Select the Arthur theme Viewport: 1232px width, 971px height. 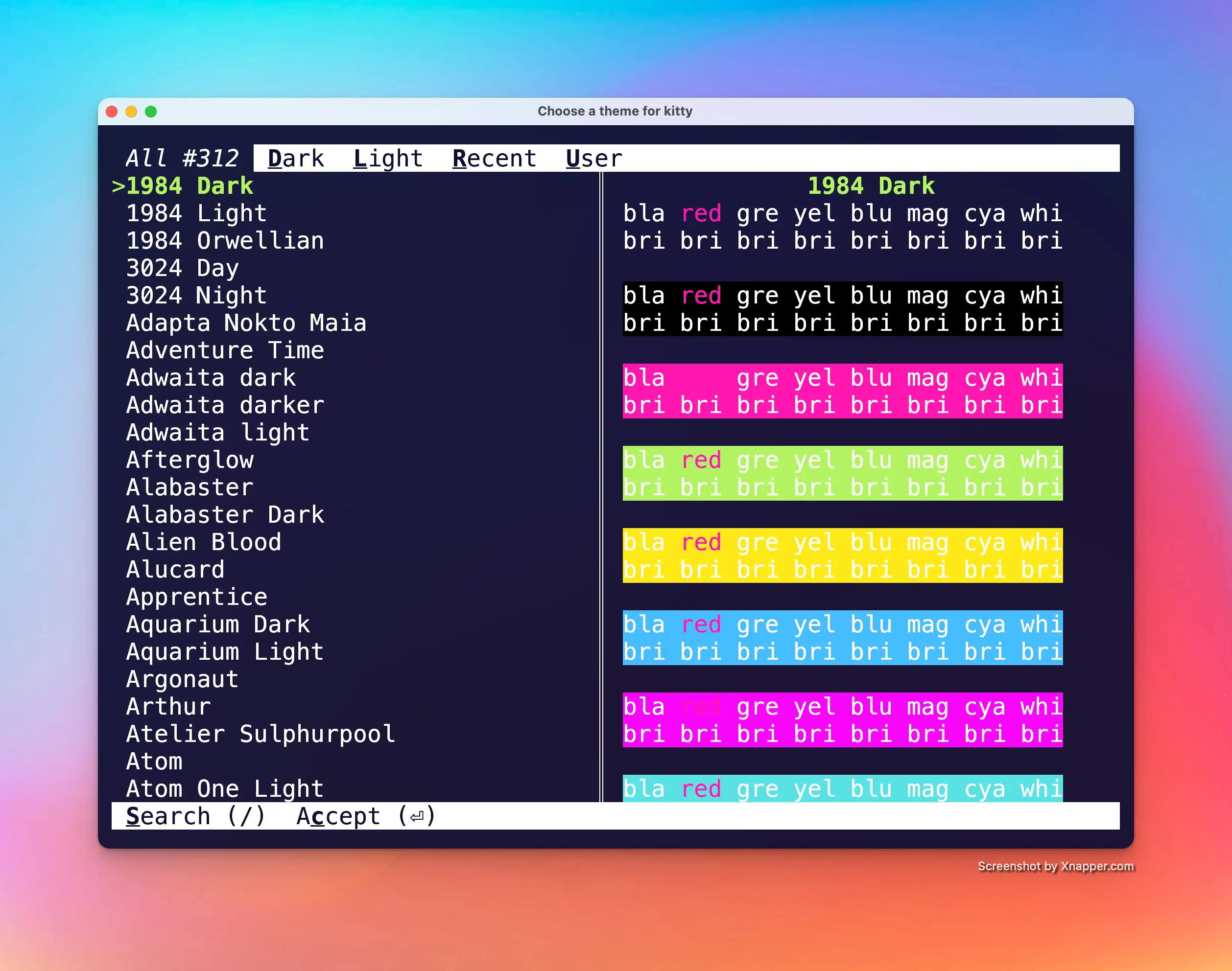(x=168, y=706)
